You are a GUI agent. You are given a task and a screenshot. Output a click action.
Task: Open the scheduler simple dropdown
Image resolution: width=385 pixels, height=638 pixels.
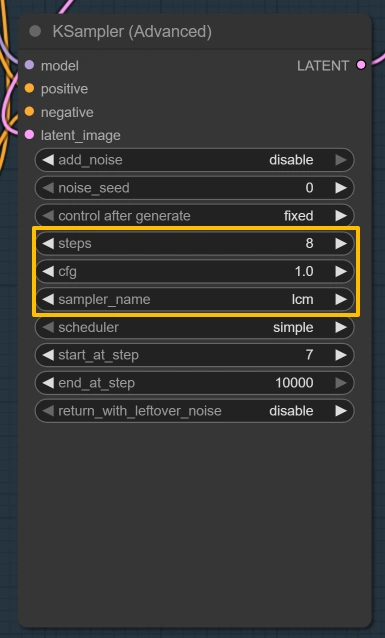(195, 327)
